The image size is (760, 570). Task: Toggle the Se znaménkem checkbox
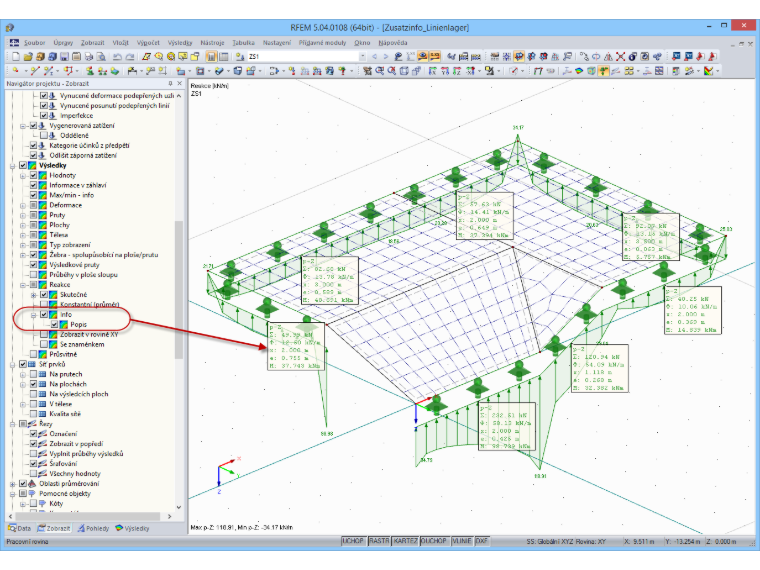(x=44, y=344)
